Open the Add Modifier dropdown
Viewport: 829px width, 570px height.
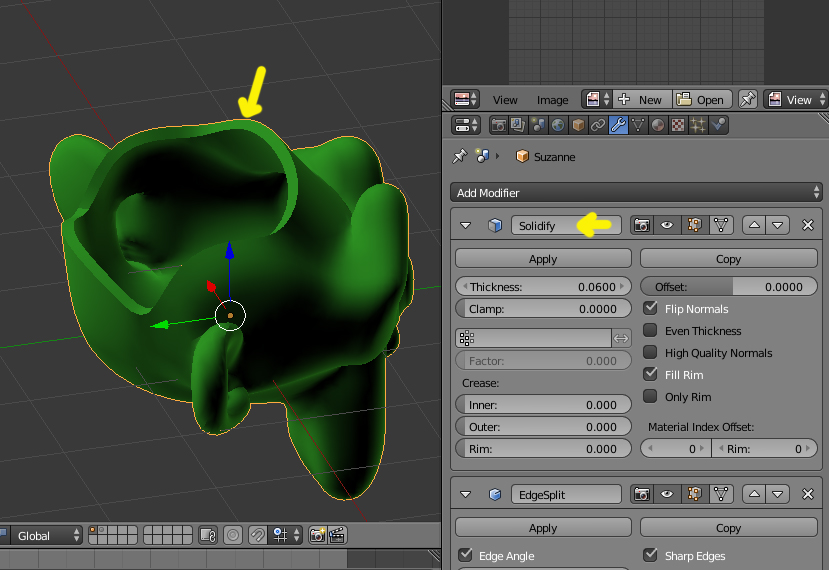(x=637, y=192)
